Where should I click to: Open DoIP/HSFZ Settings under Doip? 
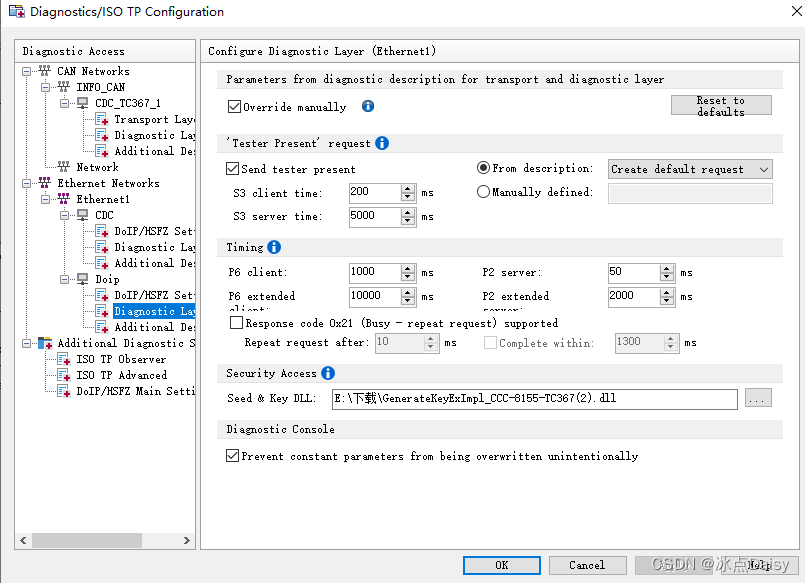144,295
